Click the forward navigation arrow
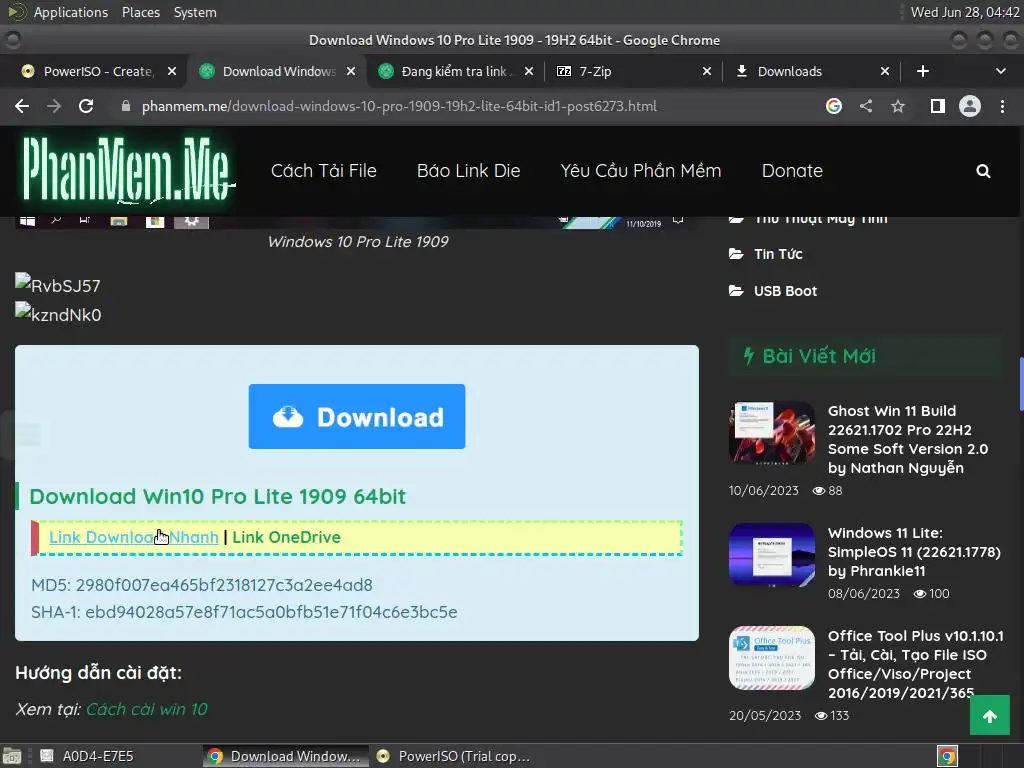 coord(54,106)
